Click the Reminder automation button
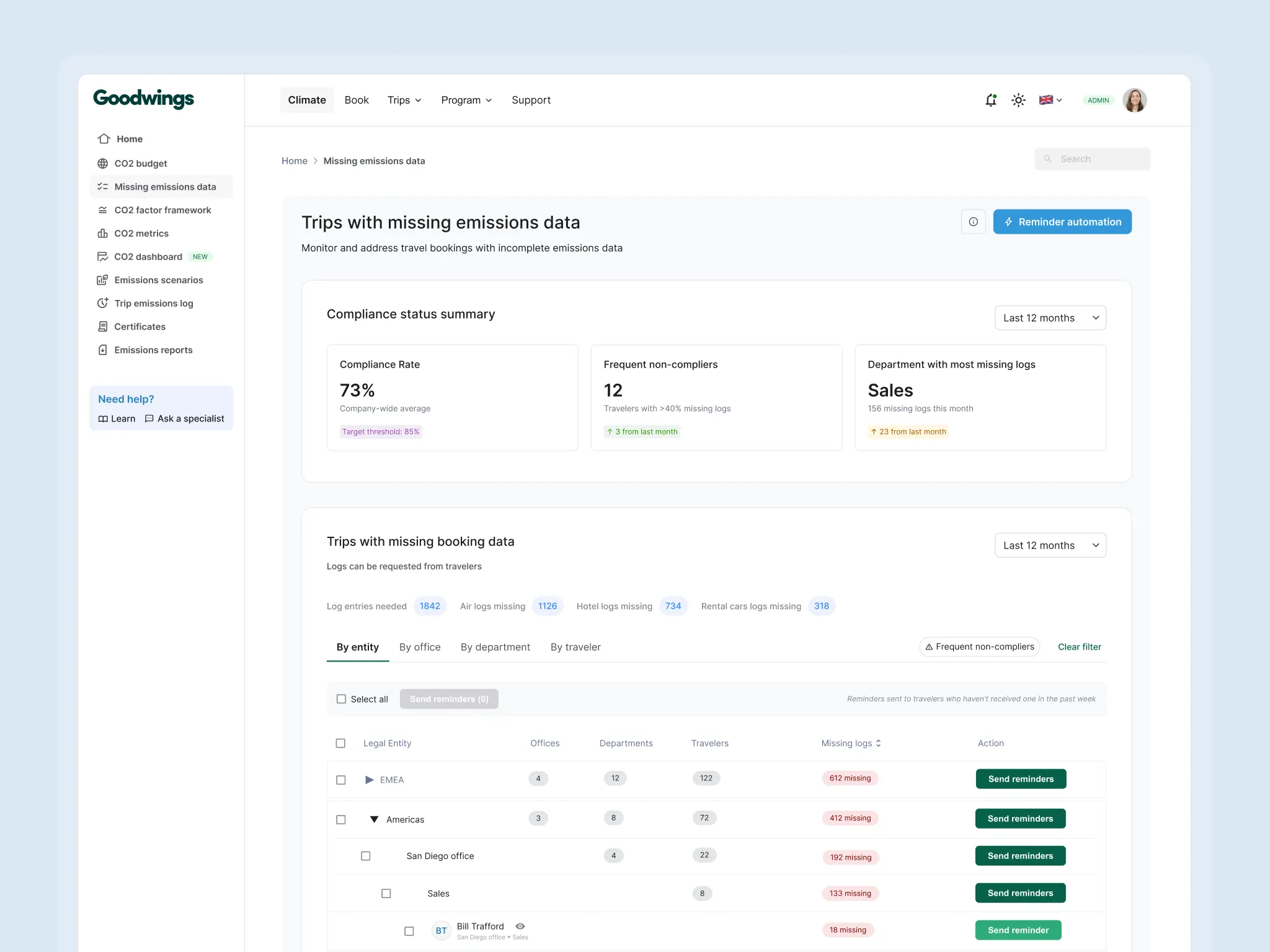 1062,222
